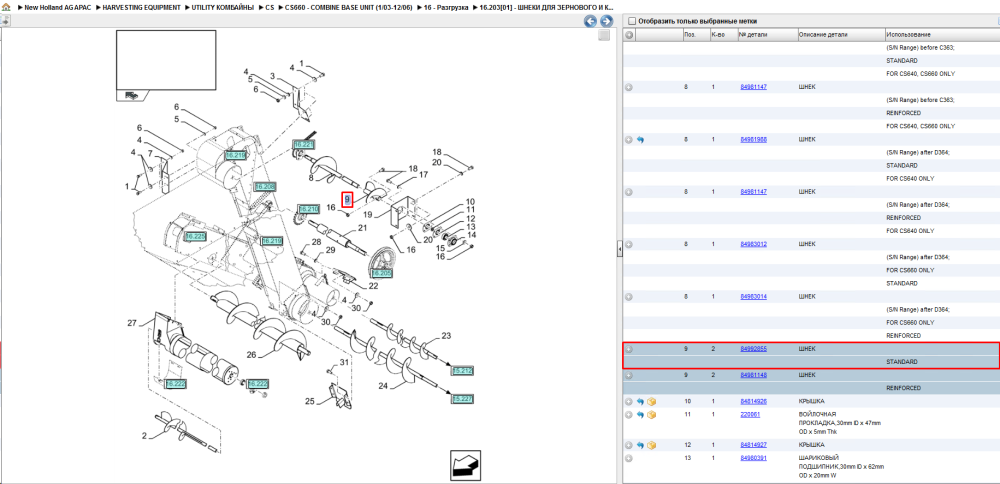Open part number link 84814926

[x=753, y=402]
